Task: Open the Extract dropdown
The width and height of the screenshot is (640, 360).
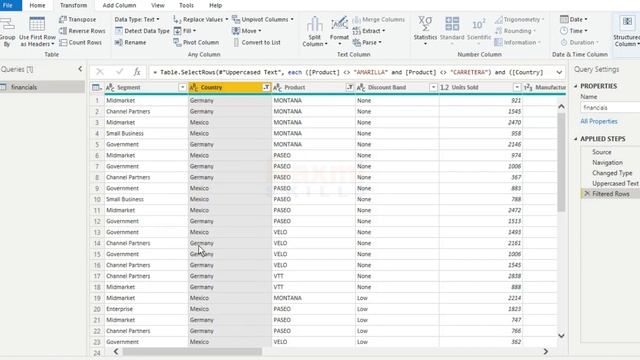Action: [369, 31]
